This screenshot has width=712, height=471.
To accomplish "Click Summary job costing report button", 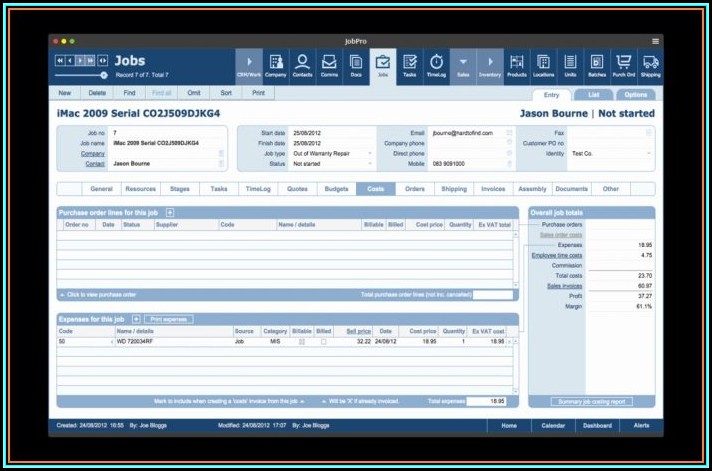I will click(x=591, y=401).
